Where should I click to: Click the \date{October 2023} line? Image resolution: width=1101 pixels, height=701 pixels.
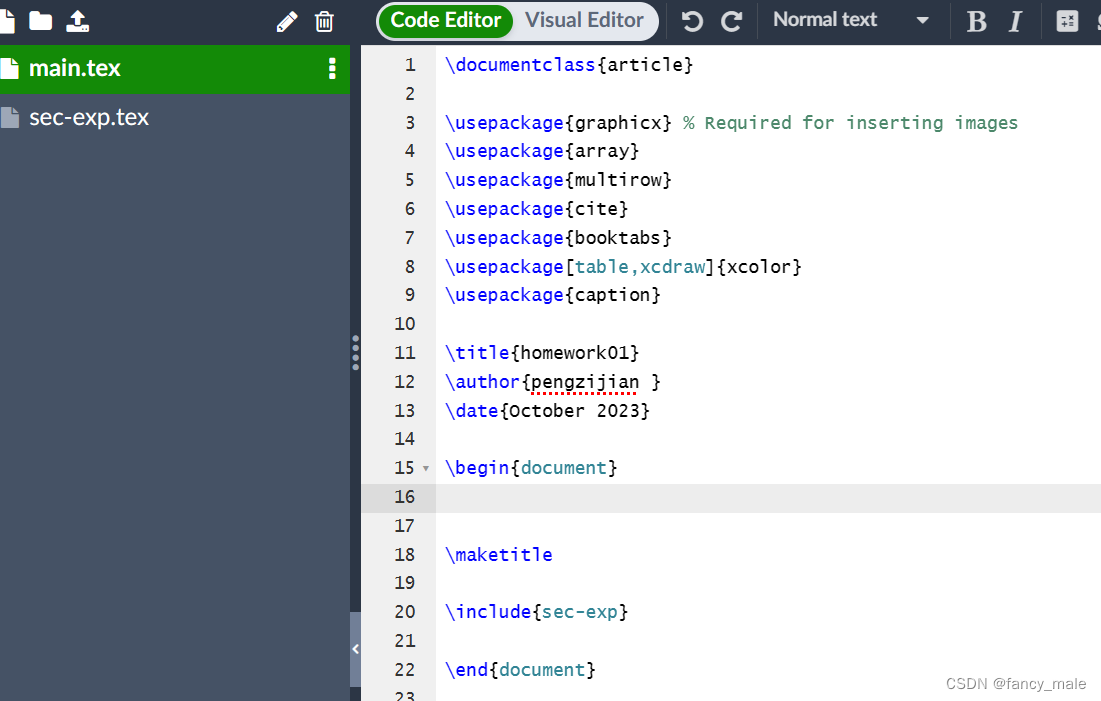click(547, 411)
